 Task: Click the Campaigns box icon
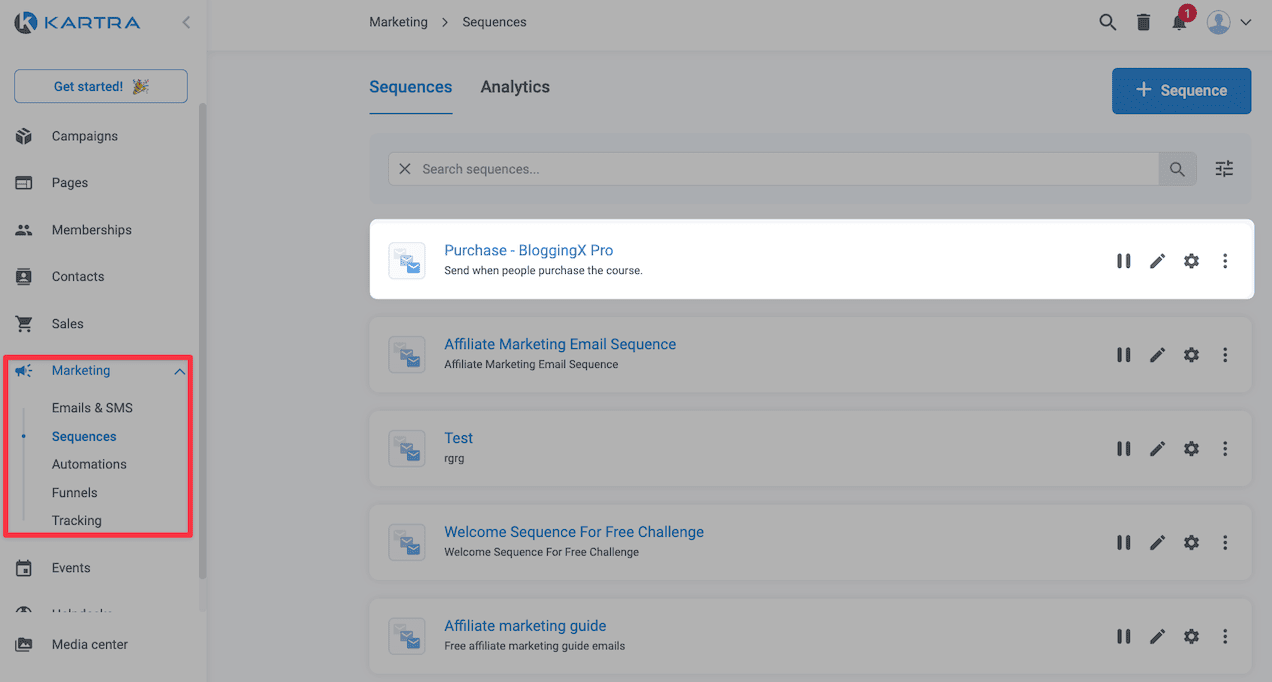click(x=24, y=136)
